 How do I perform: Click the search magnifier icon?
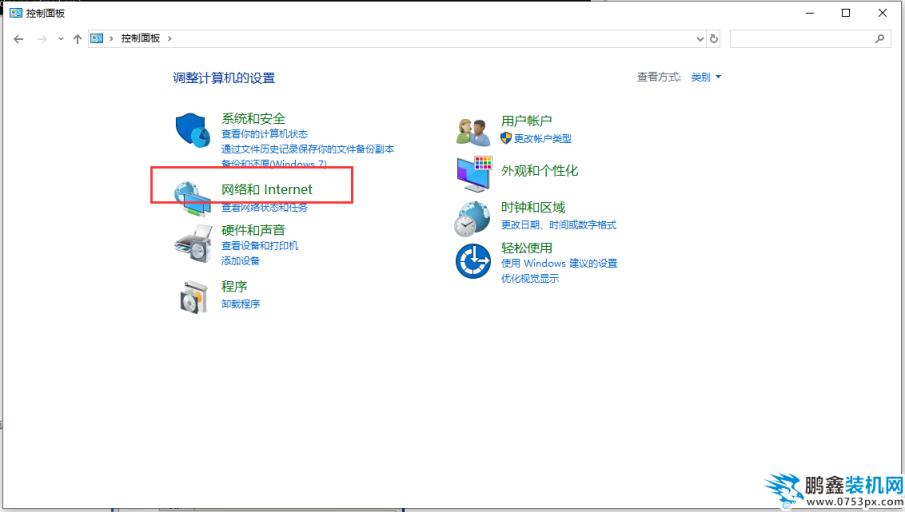[x=880, y=39]
